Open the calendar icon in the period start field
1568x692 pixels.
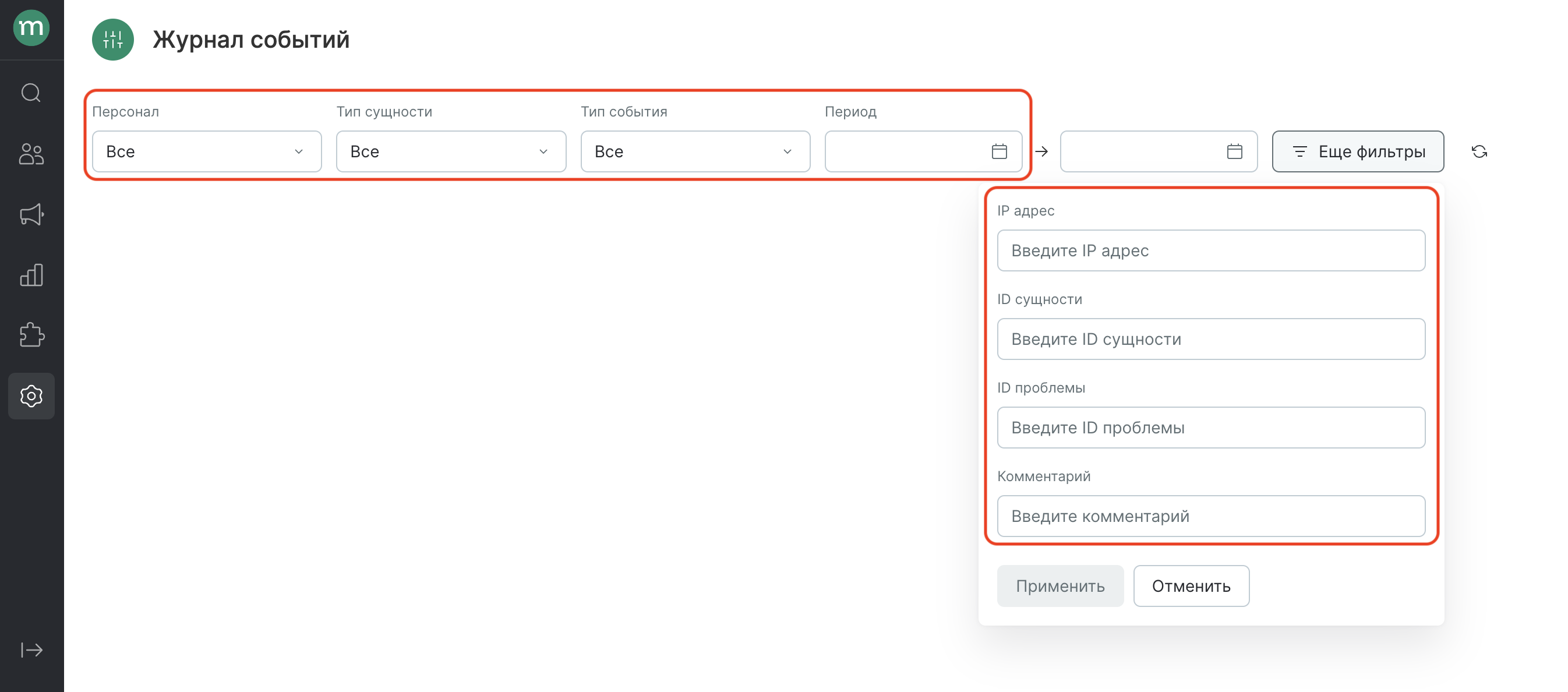(1000, 151)
